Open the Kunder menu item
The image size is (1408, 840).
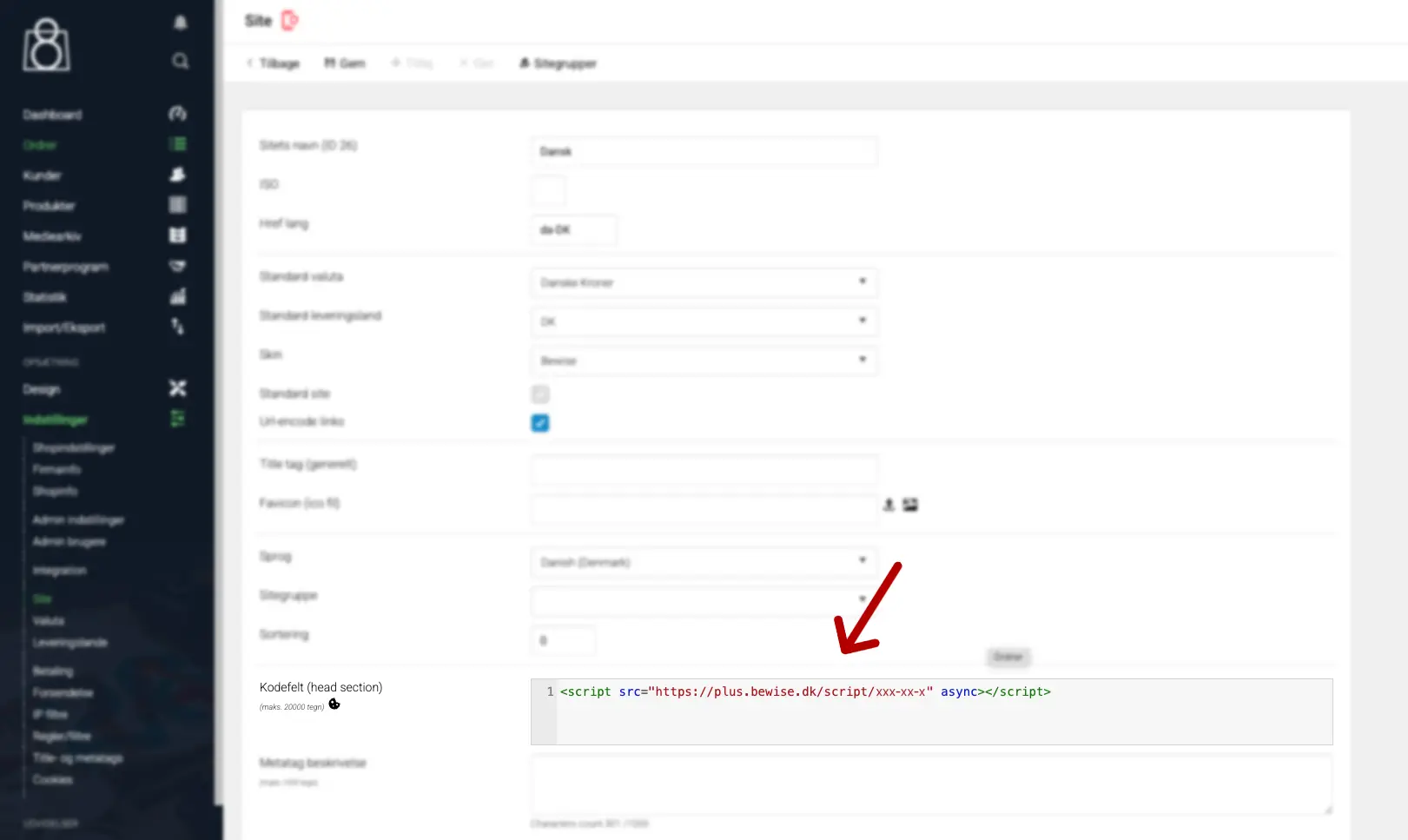click(x=42, y=175)
